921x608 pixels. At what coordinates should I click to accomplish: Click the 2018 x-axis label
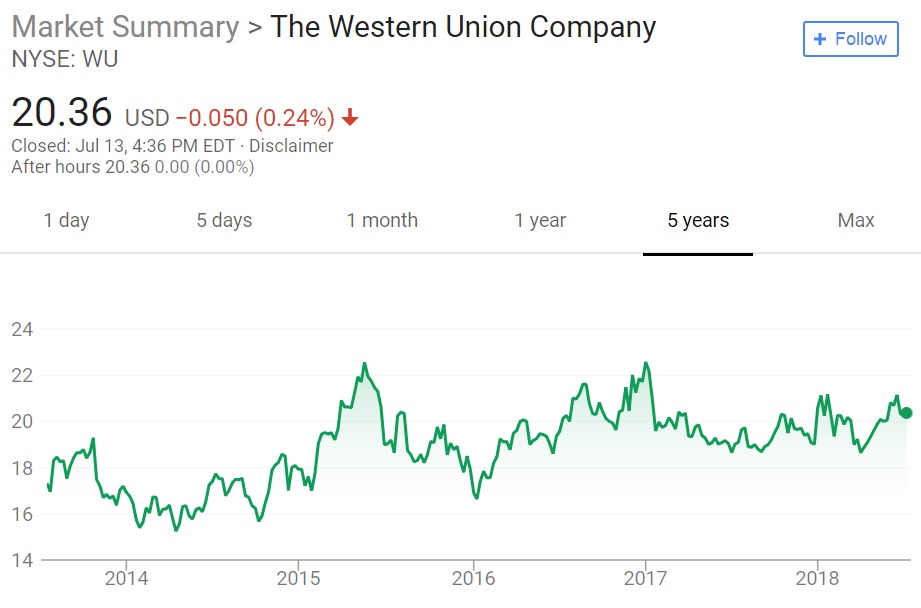pos(818,579)
